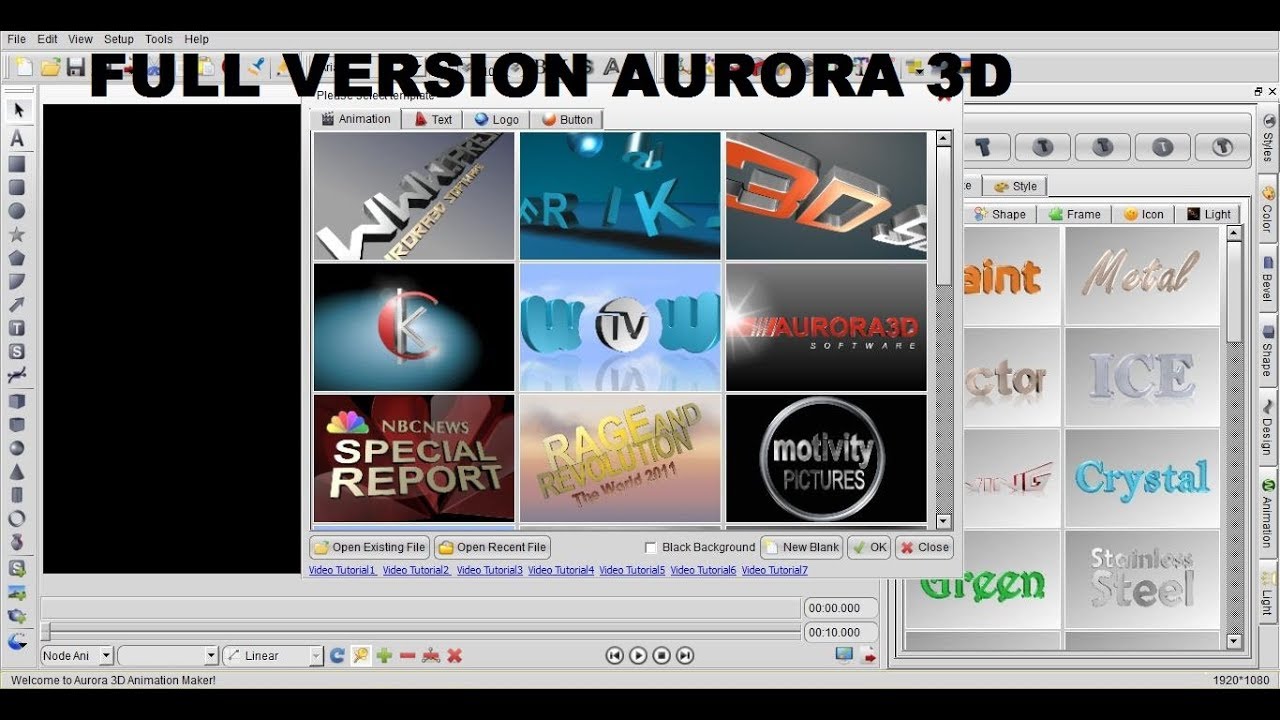The height and width of the screenshot is (720, 1280).
Task: Open the Bevel side panel tab
Action: [1267, 279]
